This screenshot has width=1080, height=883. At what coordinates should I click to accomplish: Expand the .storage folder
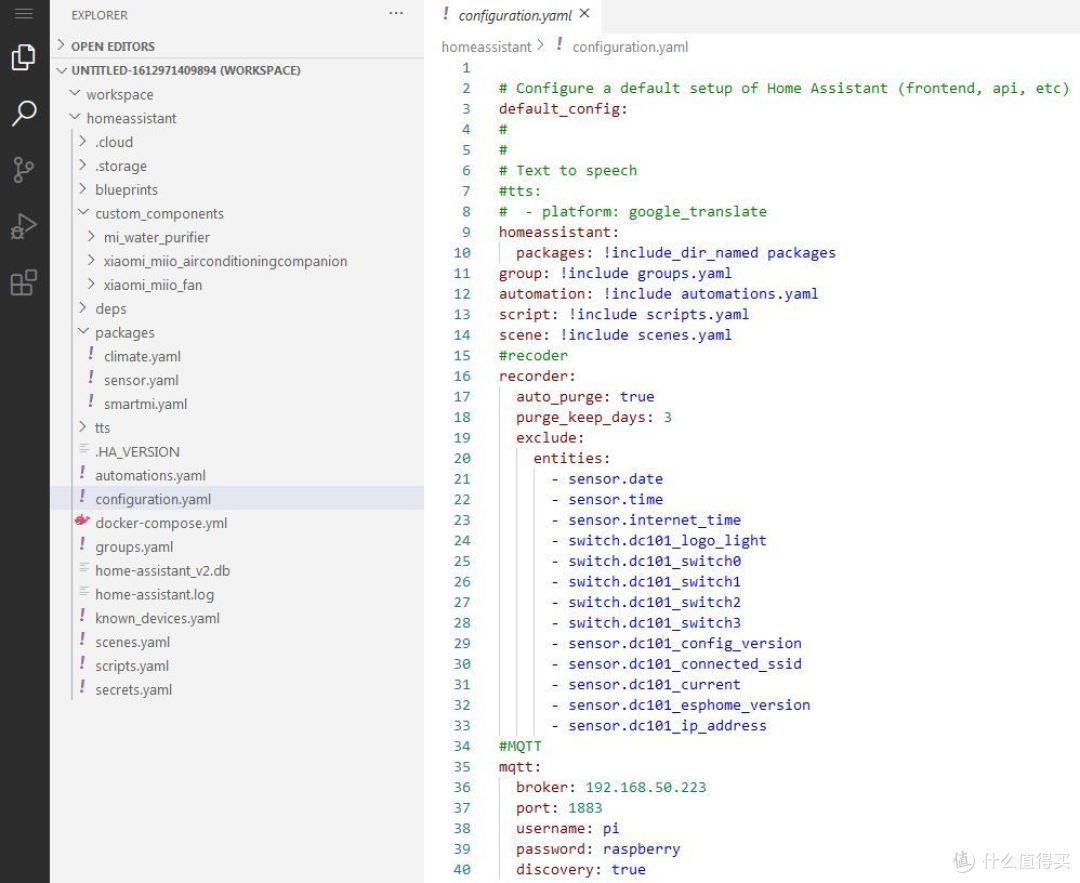(120, 166)
